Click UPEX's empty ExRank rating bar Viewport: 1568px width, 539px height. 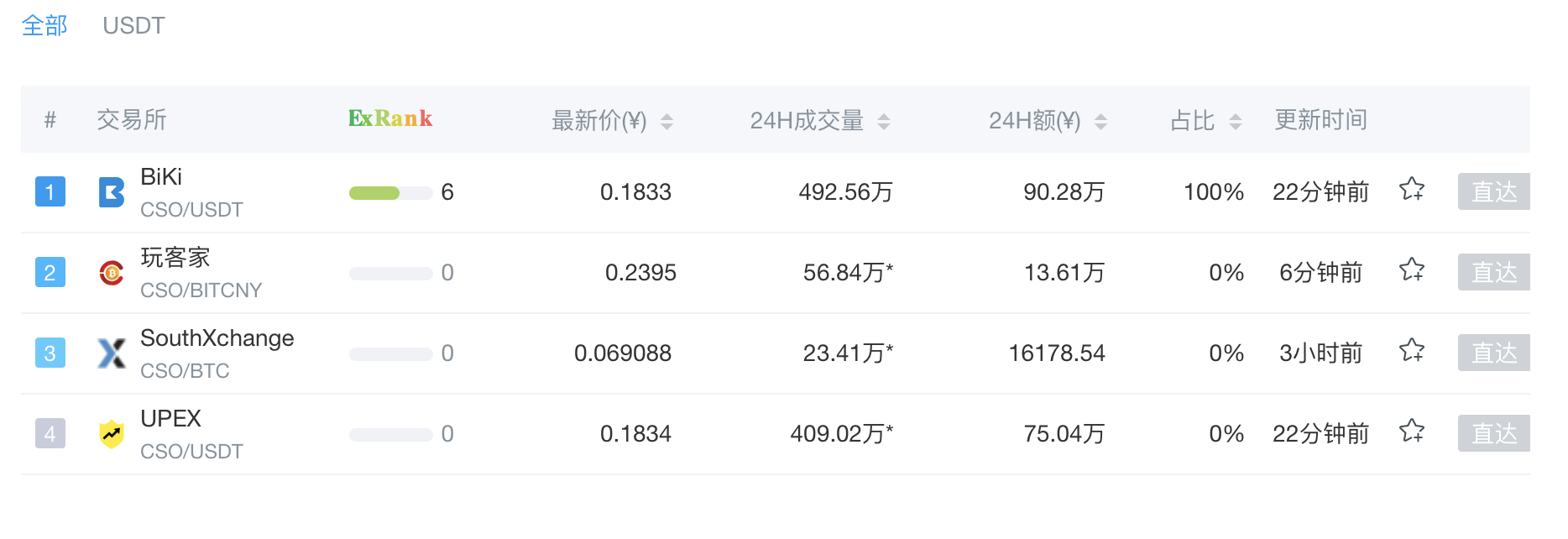tap(390, 435)
